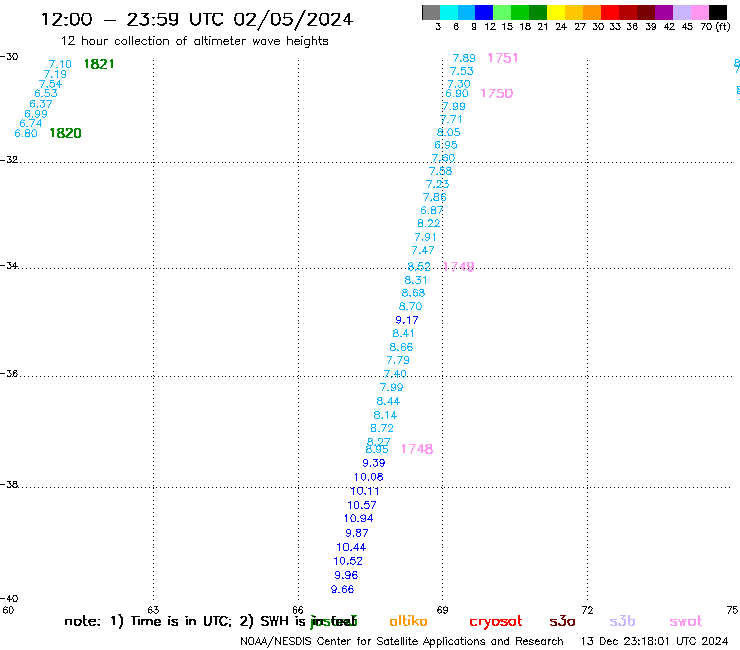Select the lavender swatch in the color scale
Image resolution: width=740 pixels, height=650 pixels.
point(682,12)
